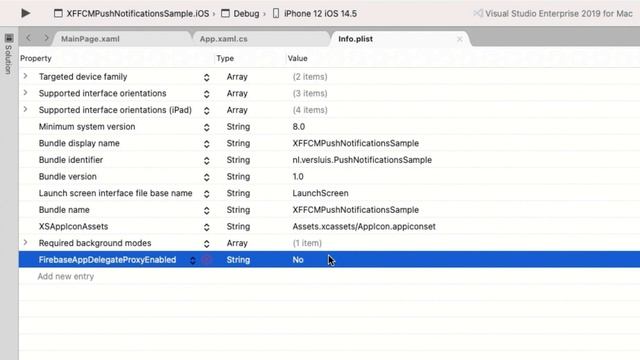Screen dimensions: 640x360
Task: Choose the iPhone 12 iOS 14.5 device target
Action: 314,13
